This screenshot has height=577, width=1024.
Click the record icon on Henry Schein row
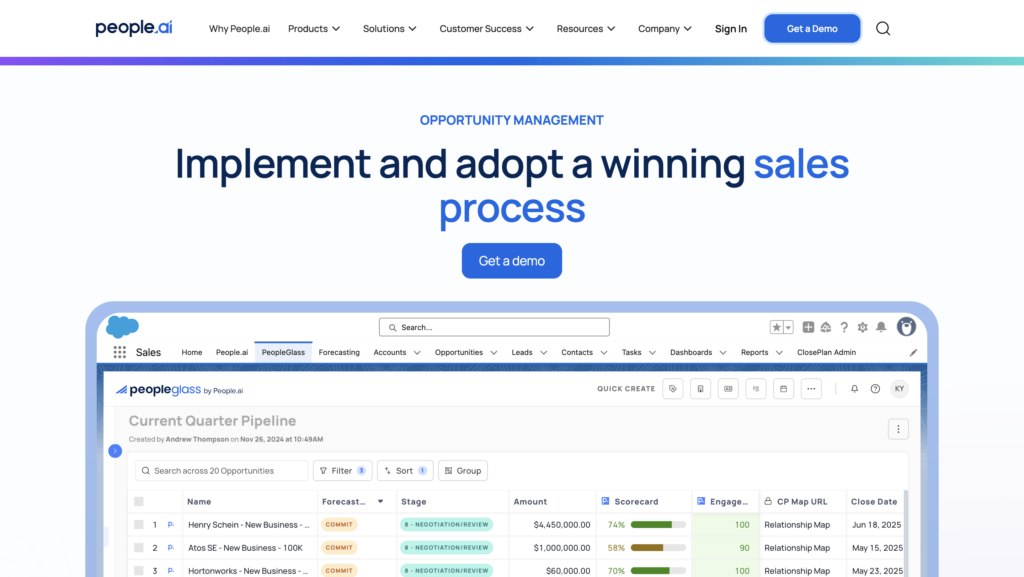coord(170,525)
